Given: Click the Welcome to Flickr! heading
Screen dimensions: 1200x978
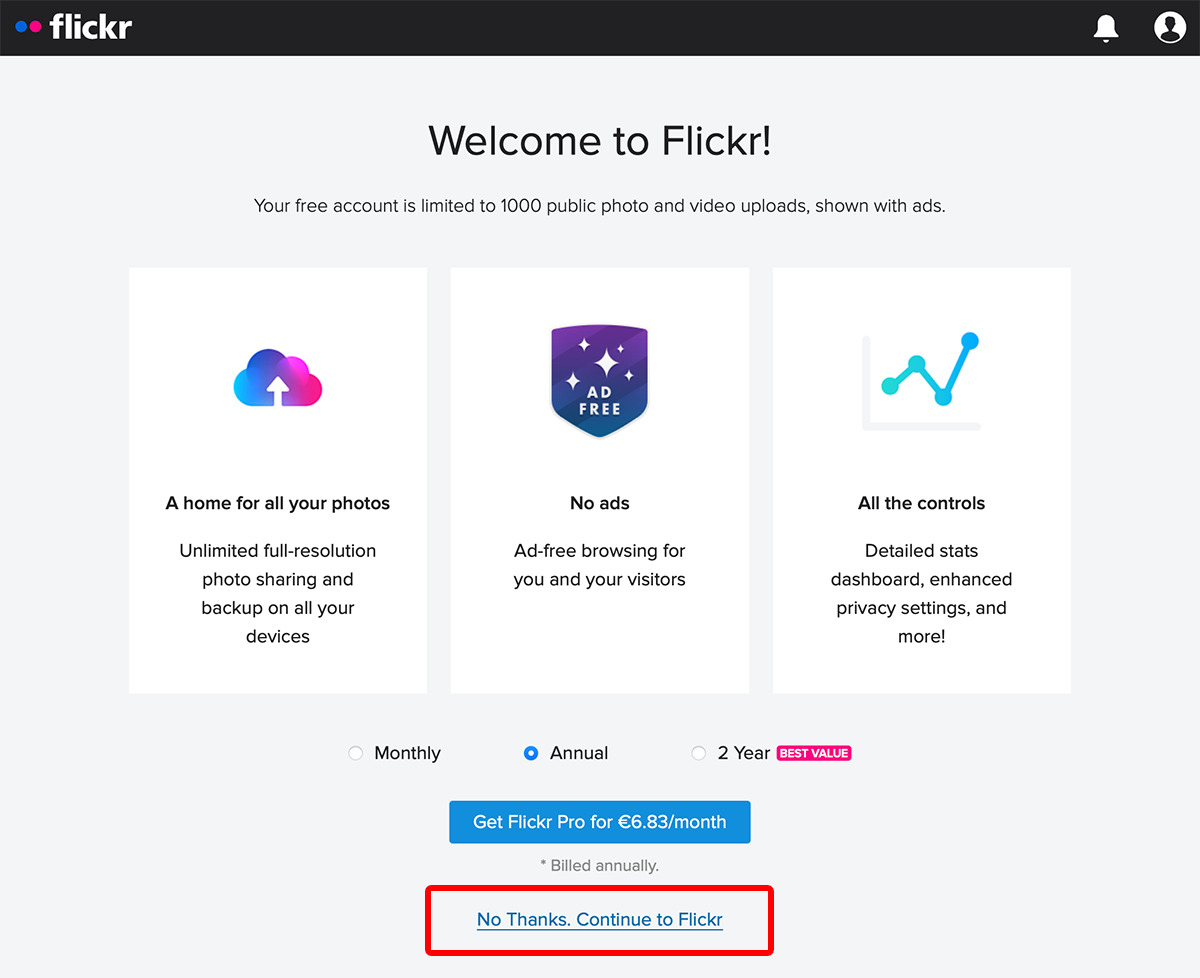Looking at the screenshot, I should click(600, 141).
